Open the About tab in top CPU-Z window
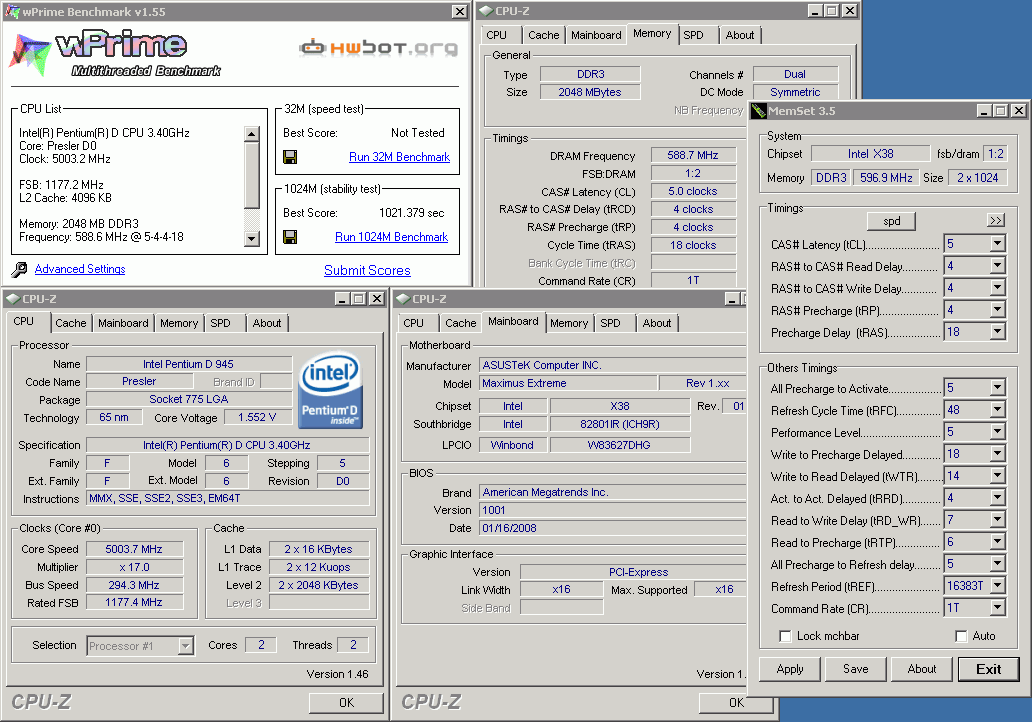Image resolution: width=1032 pixels, height=722 pixels. 740,35
